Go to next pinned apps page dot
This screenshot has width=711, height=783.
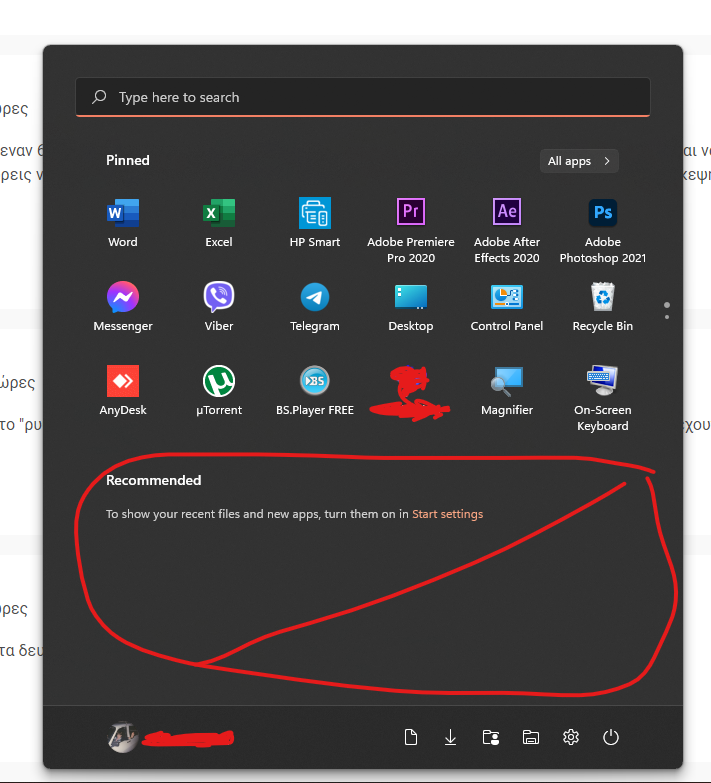[667, 317]
